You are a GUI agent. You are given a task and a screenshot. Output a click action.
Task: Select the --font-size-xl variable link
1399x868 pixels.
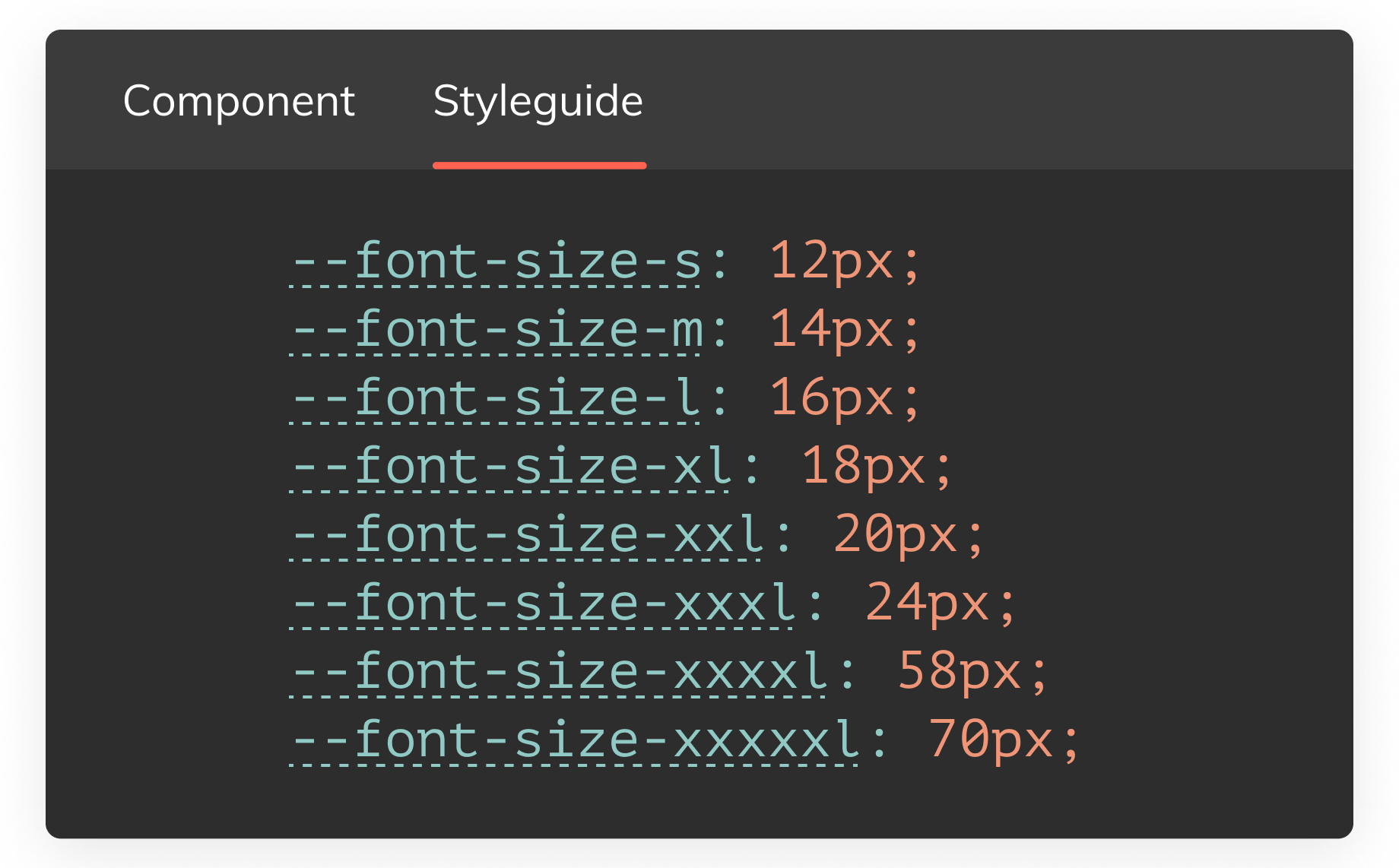pos(511,467)
